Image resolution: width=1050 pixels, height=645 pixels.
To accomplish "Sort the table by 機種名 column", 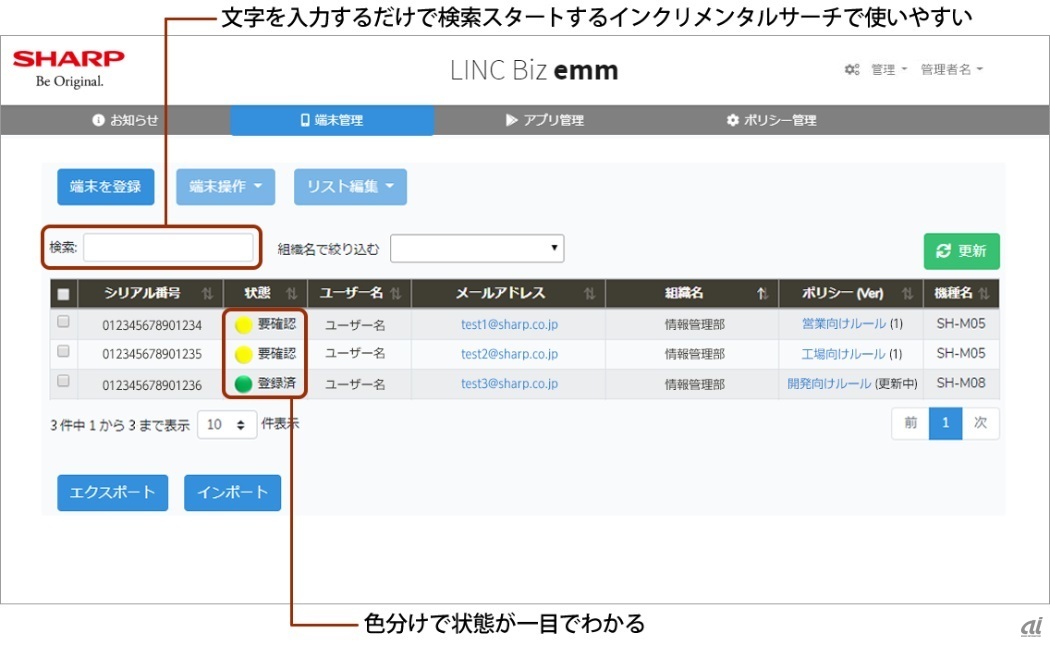I will [x=962, y=293].
